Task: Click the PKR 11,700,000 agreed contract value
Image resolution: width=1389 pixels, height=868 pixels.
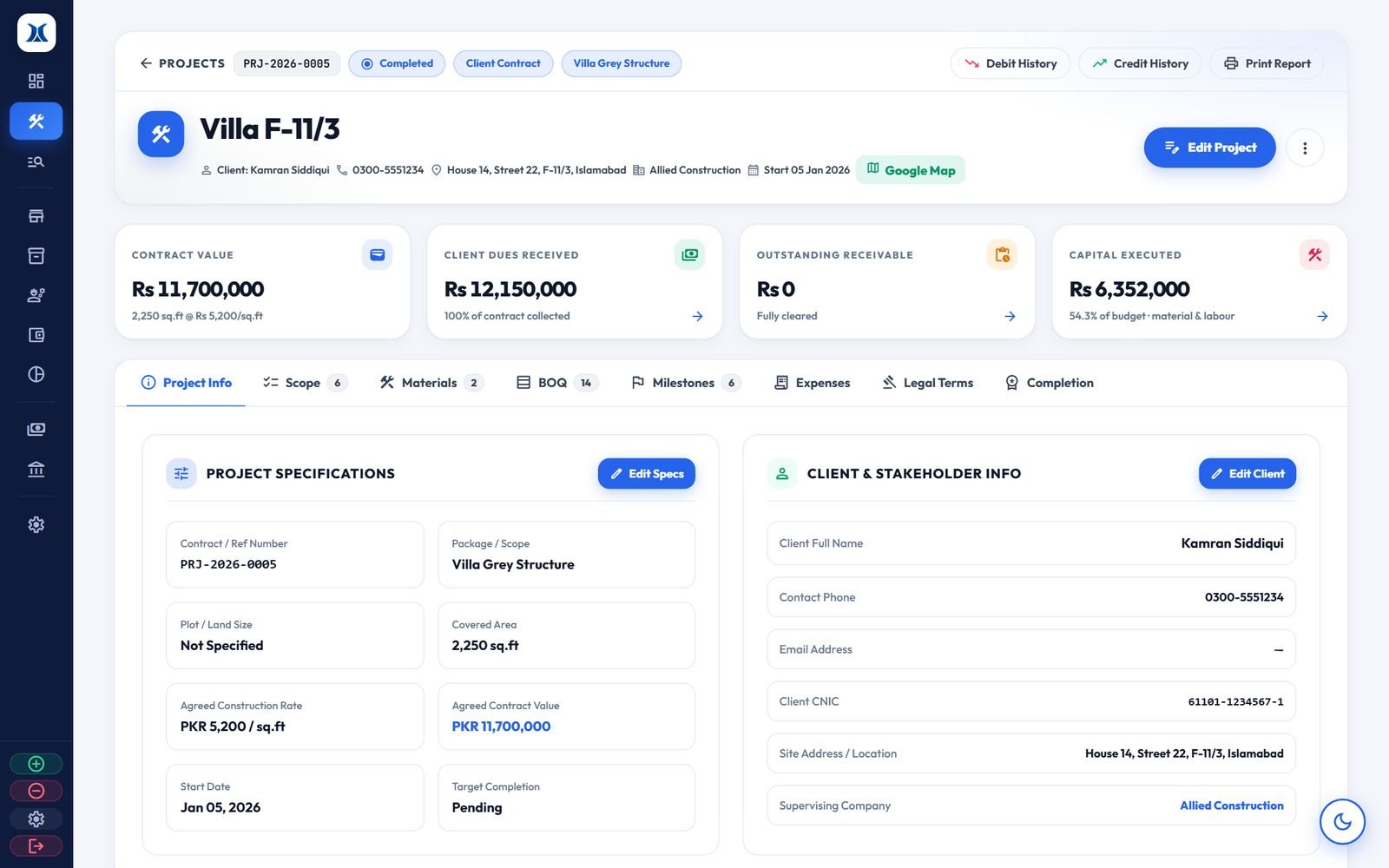Action: point(501,727)
